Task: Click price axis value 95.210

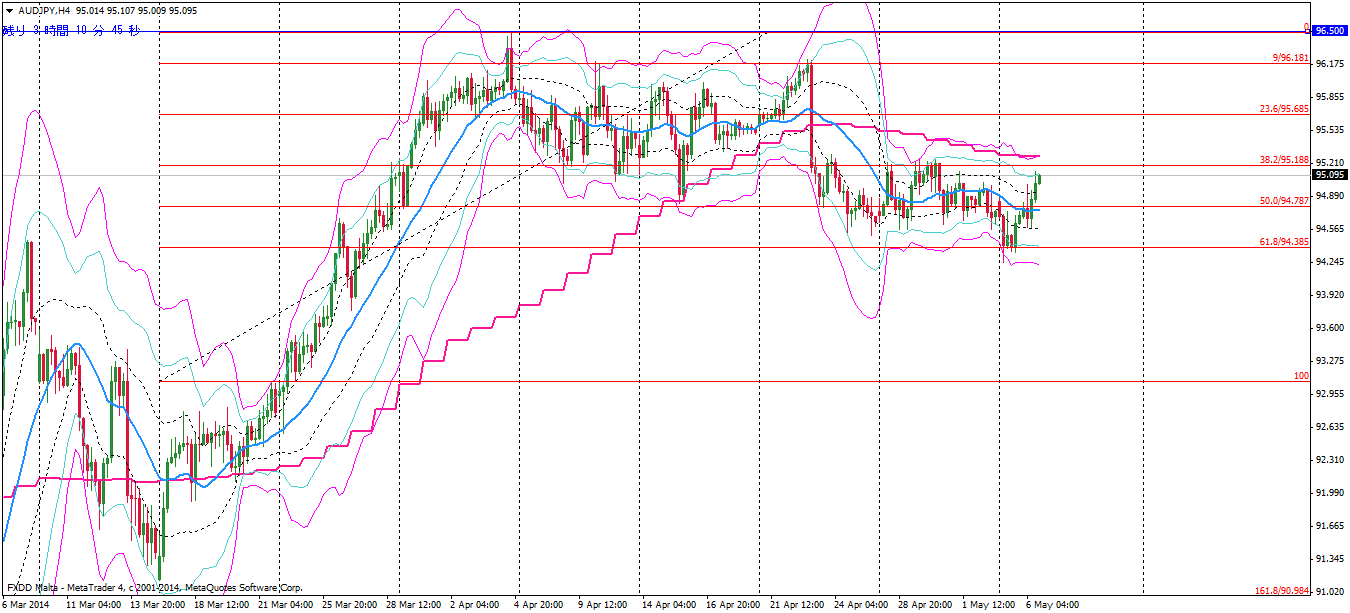Action: coord(1330,162)
